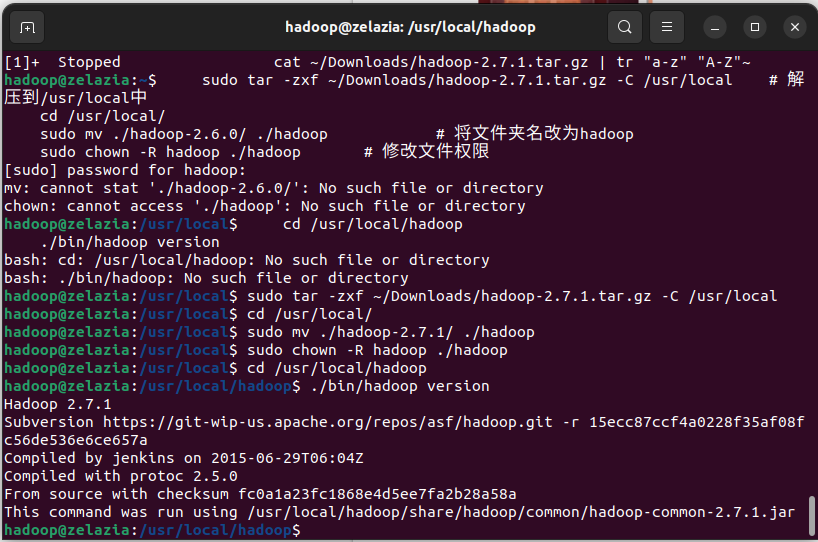Image resolution: width=818 pixels, height=542 pixels.
Task: Click 'Compiled by jenkins on 2015-06-29T06:04Z'
Action: tap(184, 458)
